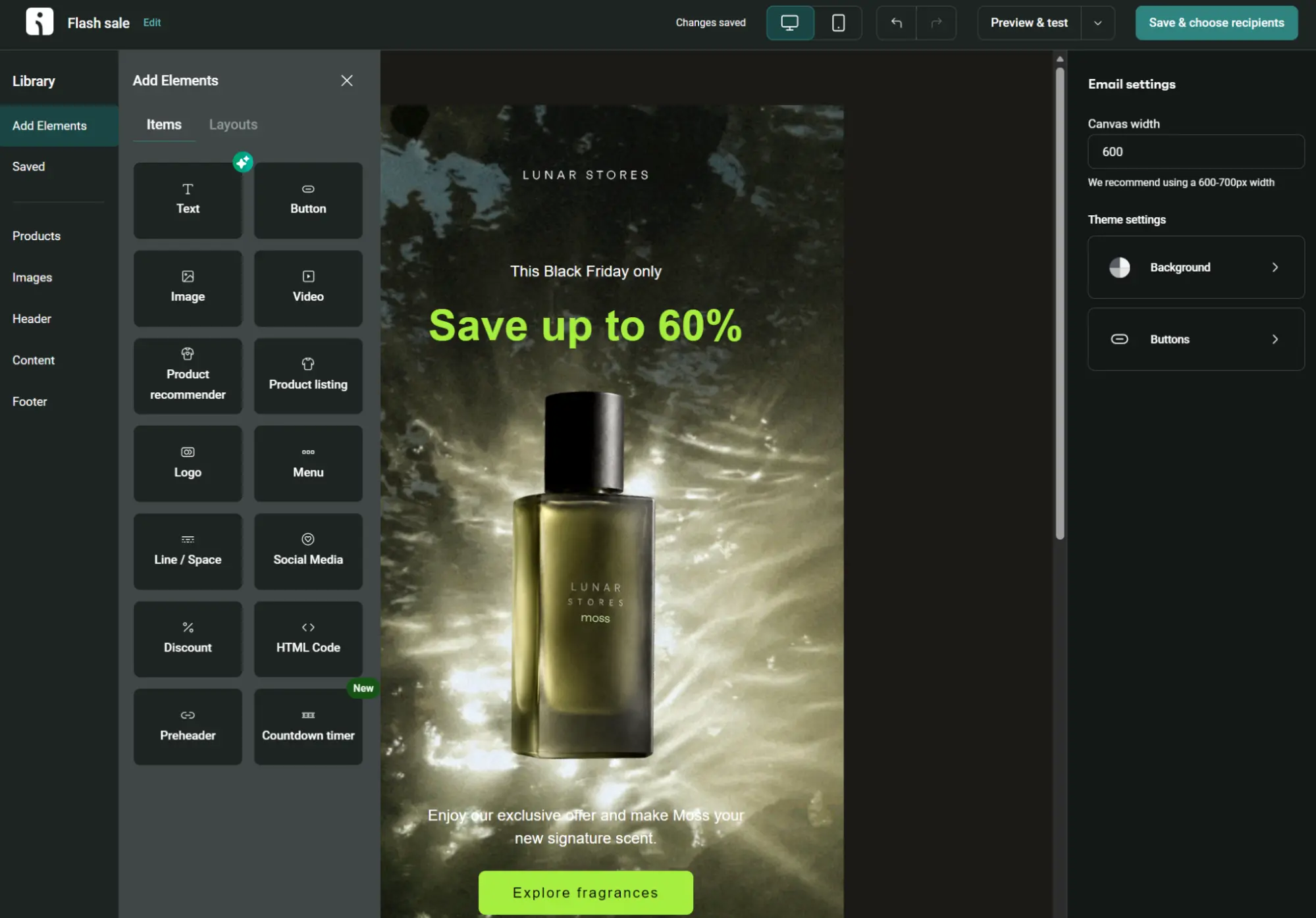The width and height of the screenshot is (1316, 918).
Task: Open Saved in Library sidebar
Action: point(29,166)
